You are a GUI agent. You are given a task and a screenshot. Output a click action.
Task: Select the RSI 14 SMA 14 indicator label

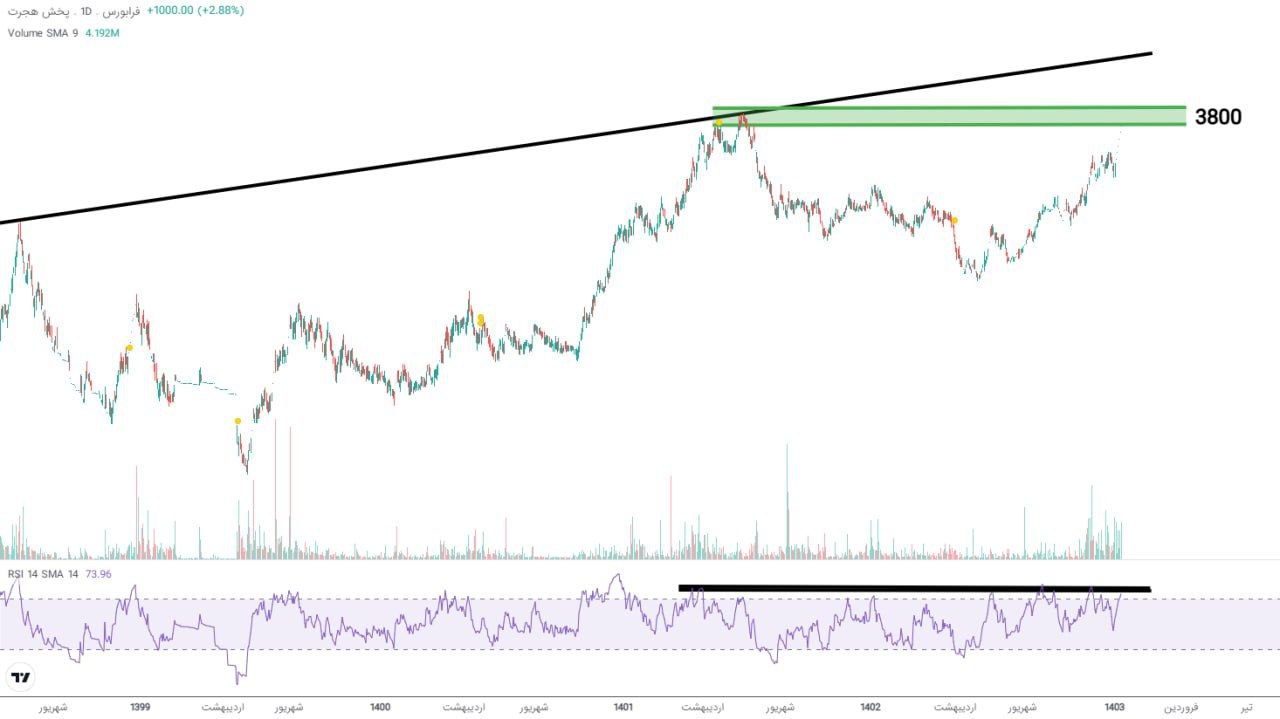43,574
